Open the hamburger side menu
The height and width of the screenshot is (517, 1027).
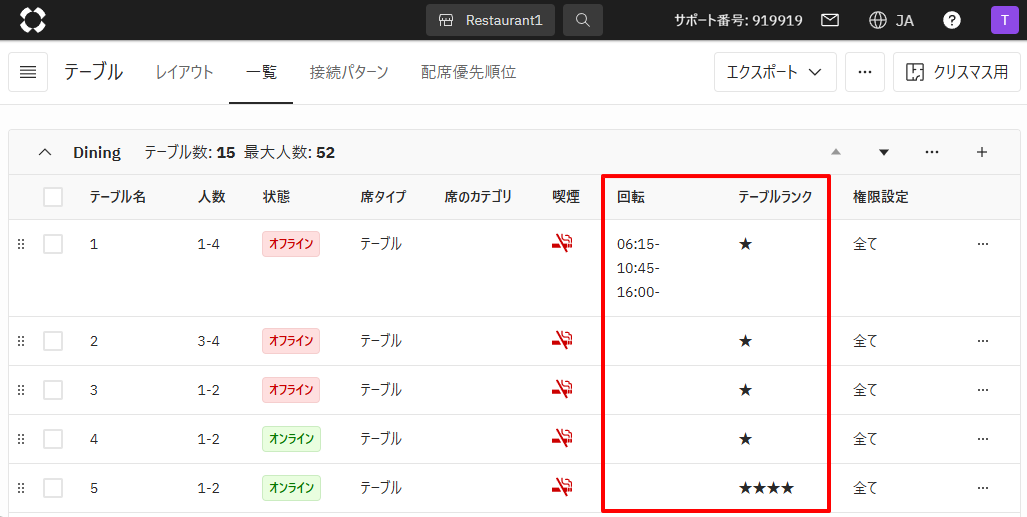click(28, 72)
